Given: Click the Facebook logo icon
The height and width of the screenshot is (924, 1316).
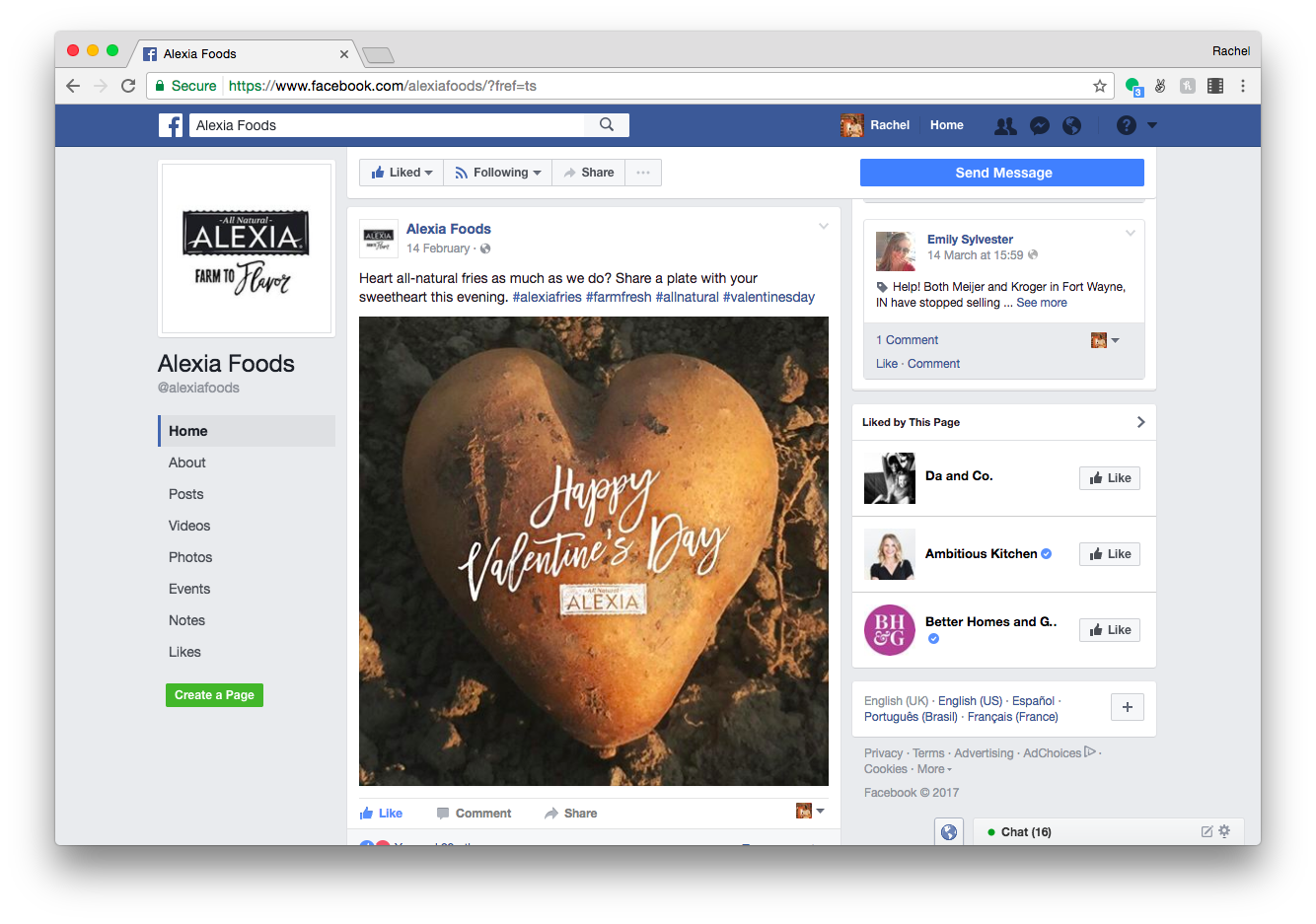Looking at the screenshot, I should click(x=171, y=125).
